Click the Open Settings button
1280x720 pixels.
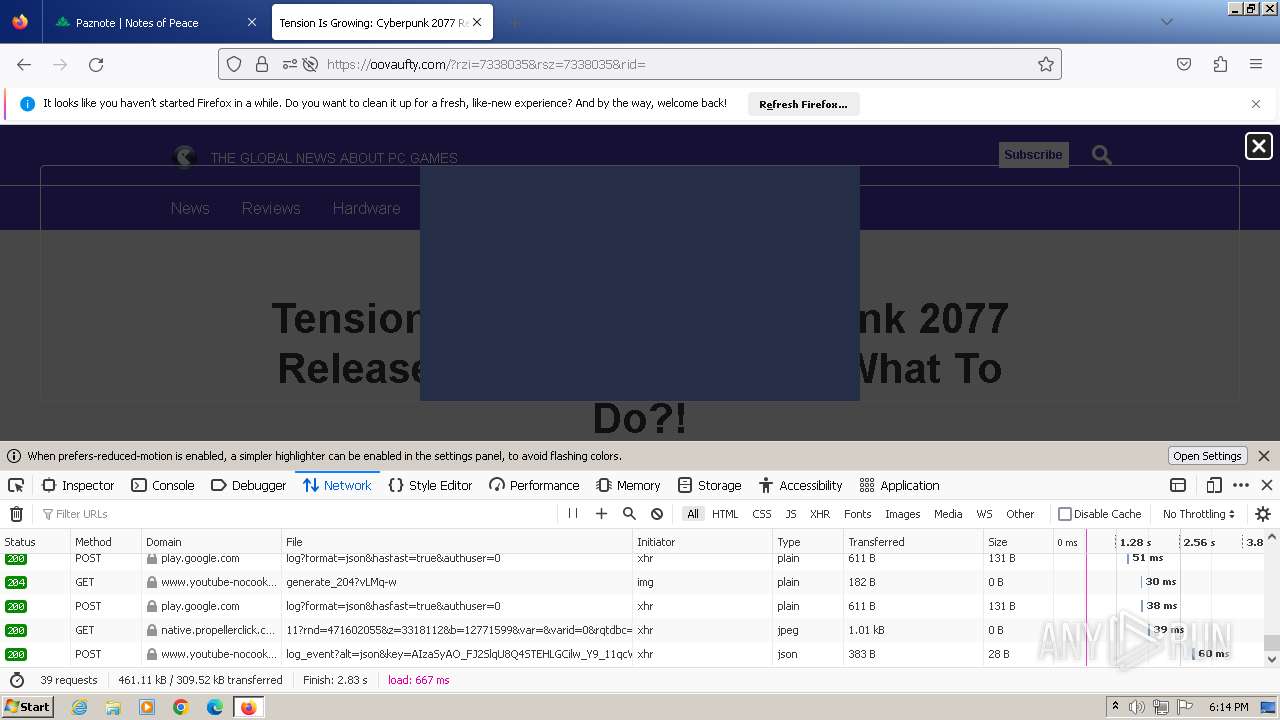click(1207, 456)
